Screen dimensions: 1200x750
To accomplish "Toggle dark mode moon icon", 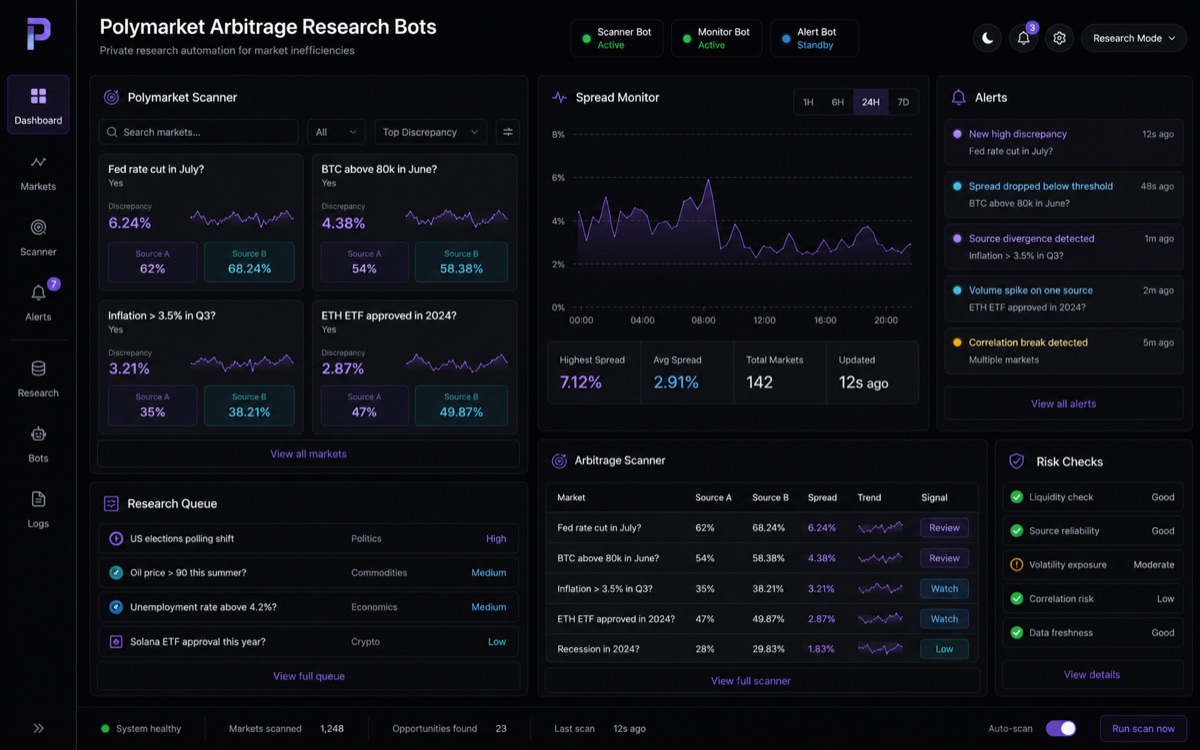I will pyautogui.click(x=987, y=38).
